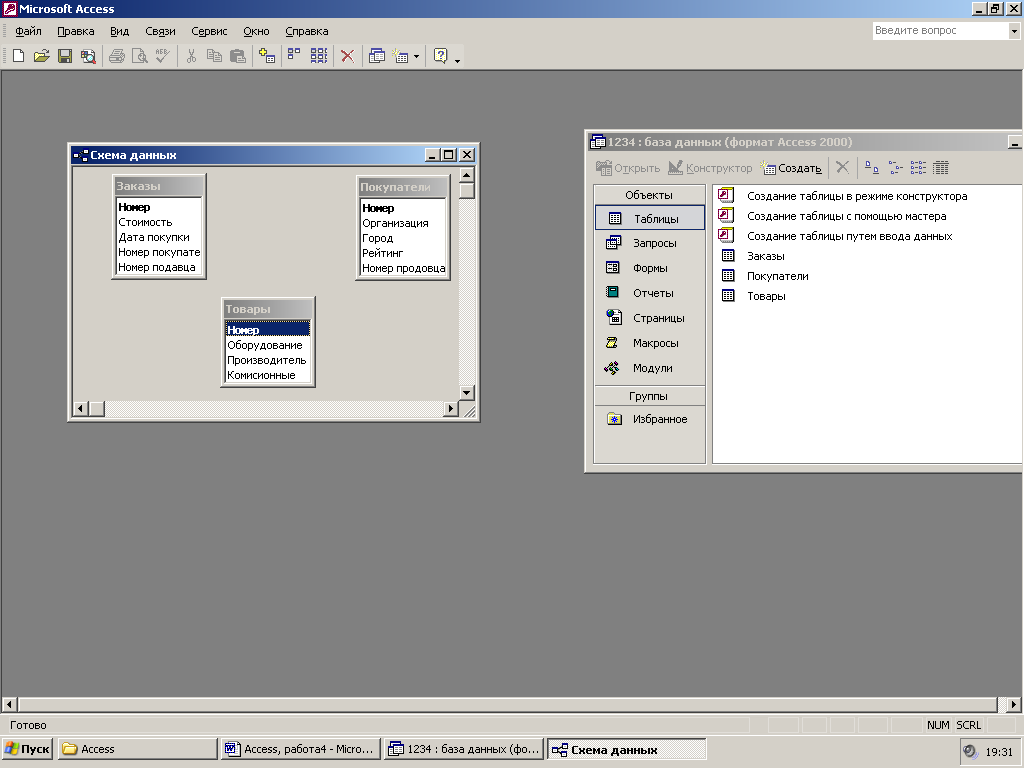The image size is (1024, 768).
Task: Open the New object dropdown arrow
Action: (x=417, y=57)
